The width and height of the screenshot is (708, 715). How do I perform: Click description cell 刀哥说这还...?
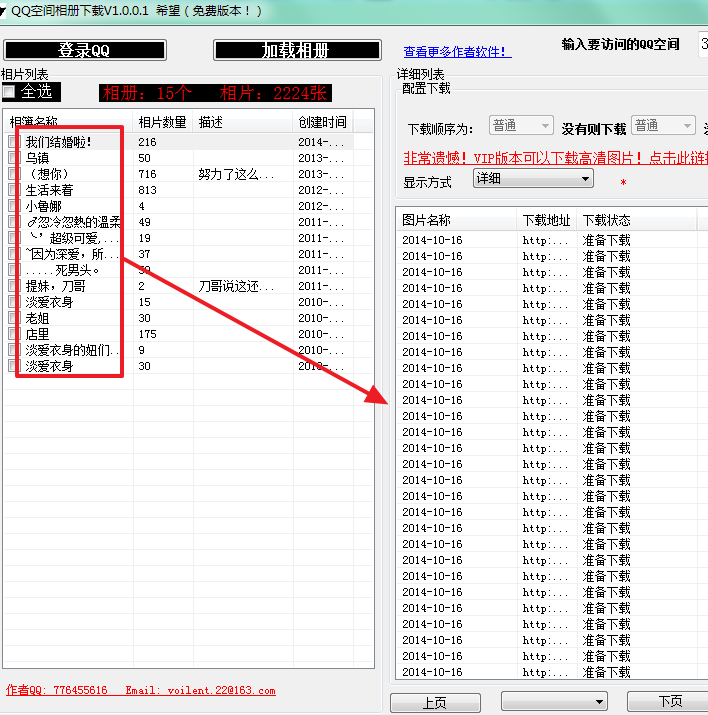coord(236,286)
